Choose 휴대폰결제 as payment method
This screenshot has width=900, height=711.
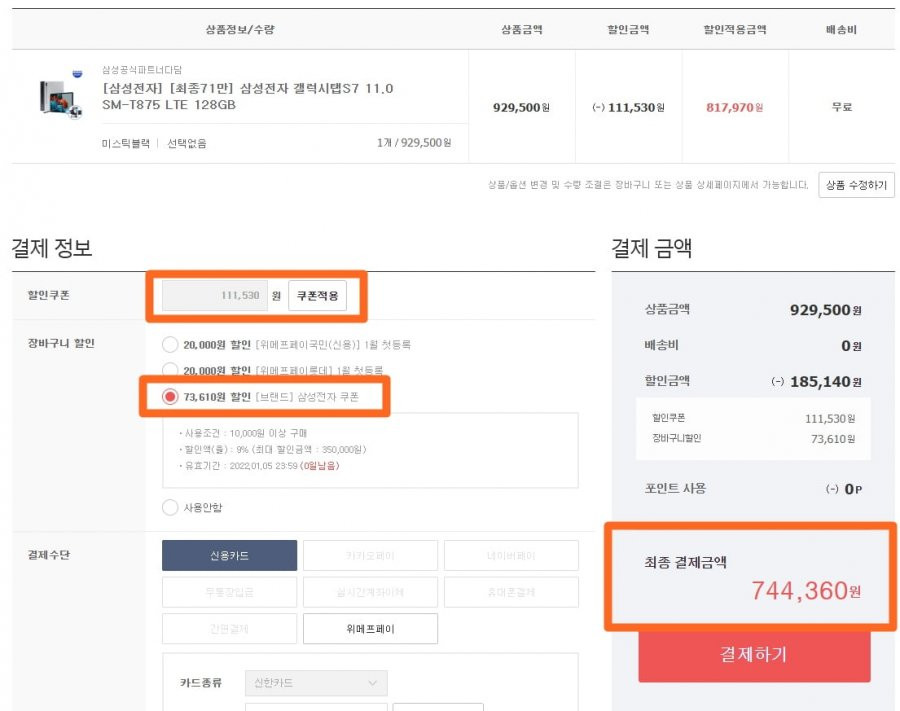coord(511,592)
